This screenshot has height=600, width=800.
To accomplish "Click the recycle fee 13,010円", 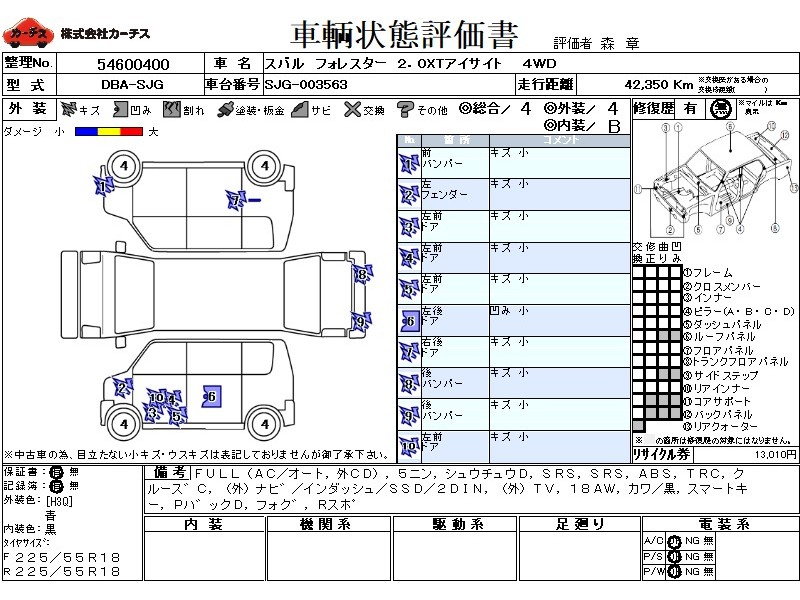I will point(776,454).
